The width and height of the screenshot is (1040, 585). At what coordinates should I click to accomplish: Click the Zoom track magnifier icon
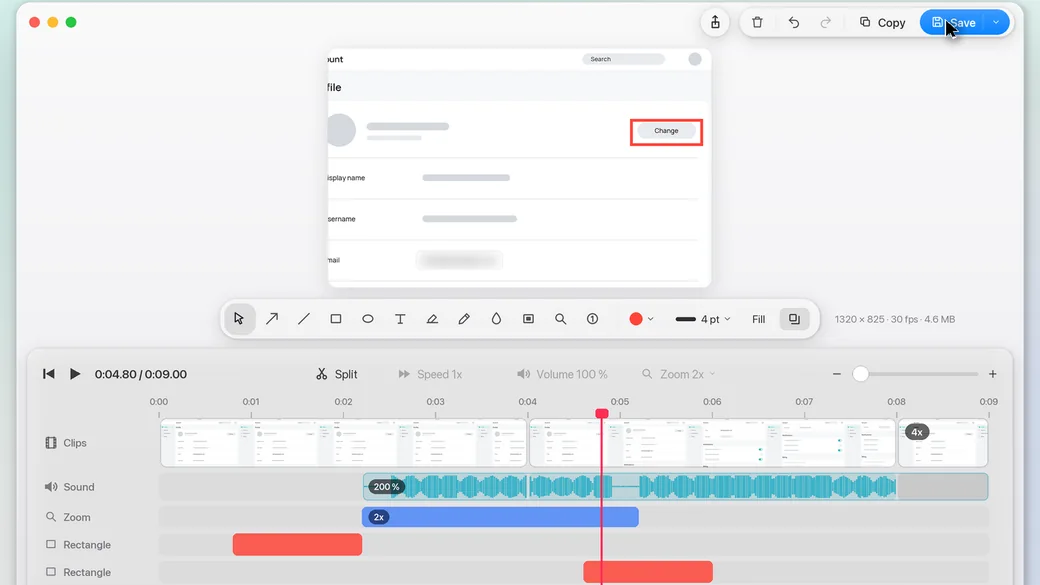point(50,517)
